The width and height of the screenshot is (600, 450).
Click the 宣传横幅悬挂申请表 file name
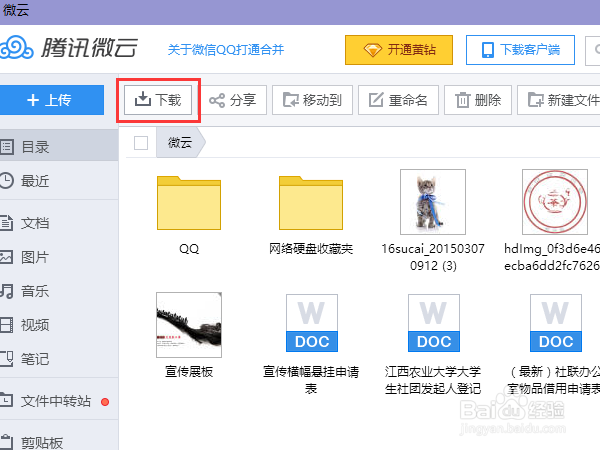coord(311,380)
